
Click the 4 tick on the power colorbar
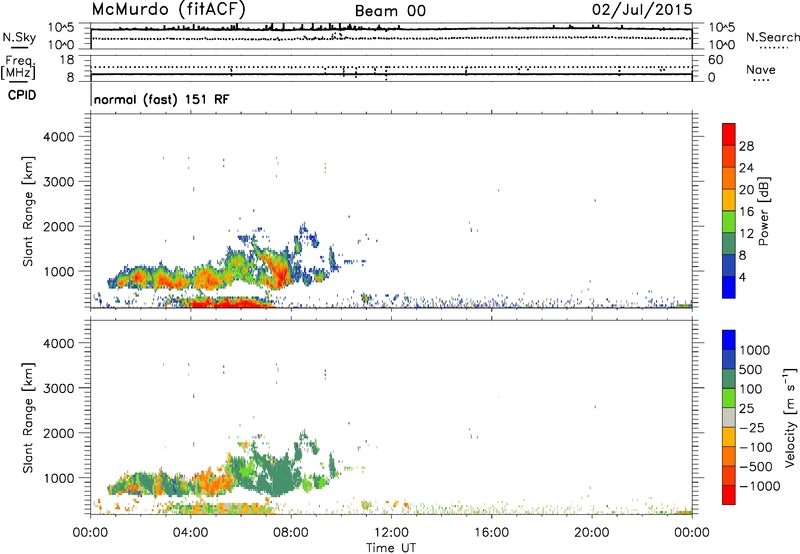pos(742,277)
